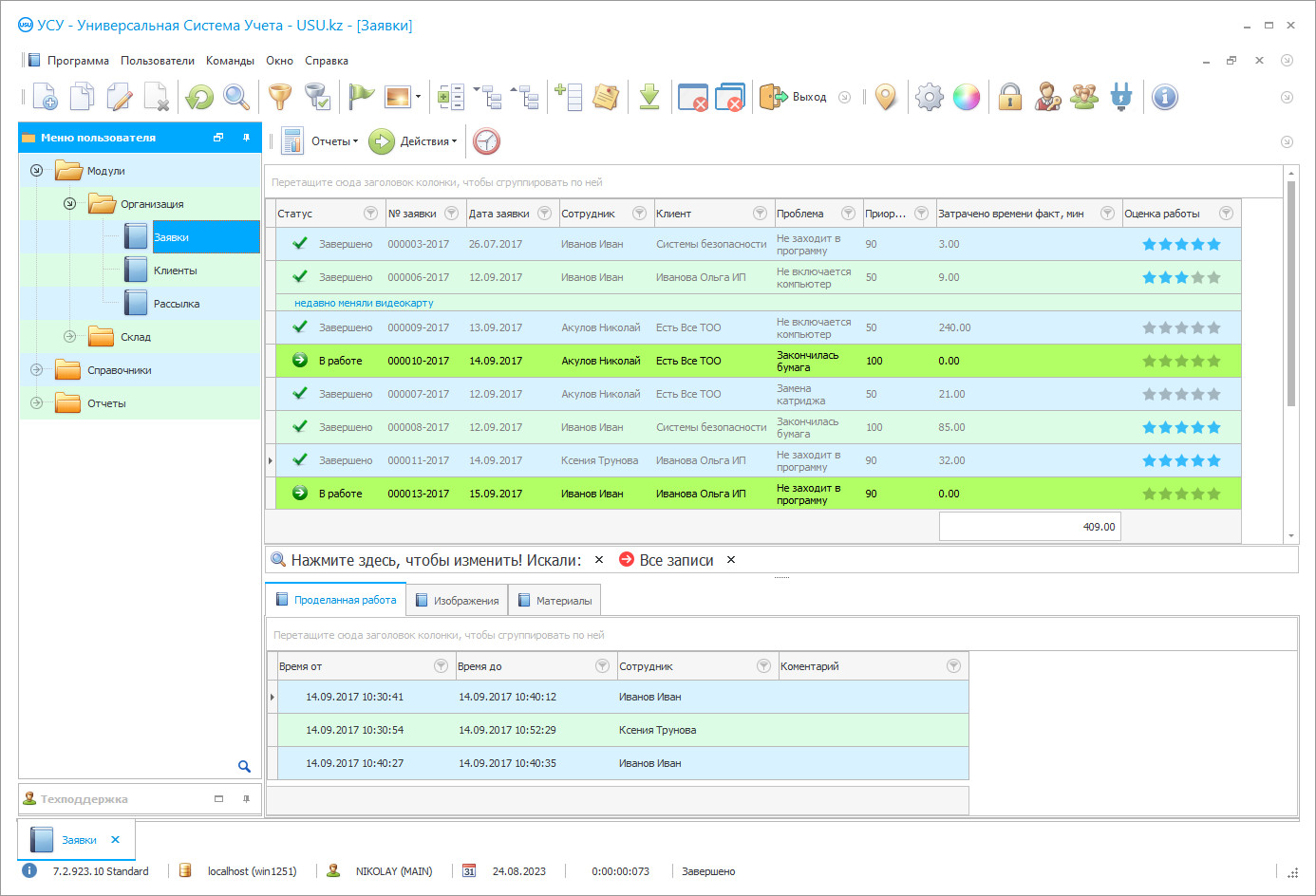Viewport: 1316px width, 896px height.
Task: Sort by Дата заявки column header
Action: click(x=499, y=214)
